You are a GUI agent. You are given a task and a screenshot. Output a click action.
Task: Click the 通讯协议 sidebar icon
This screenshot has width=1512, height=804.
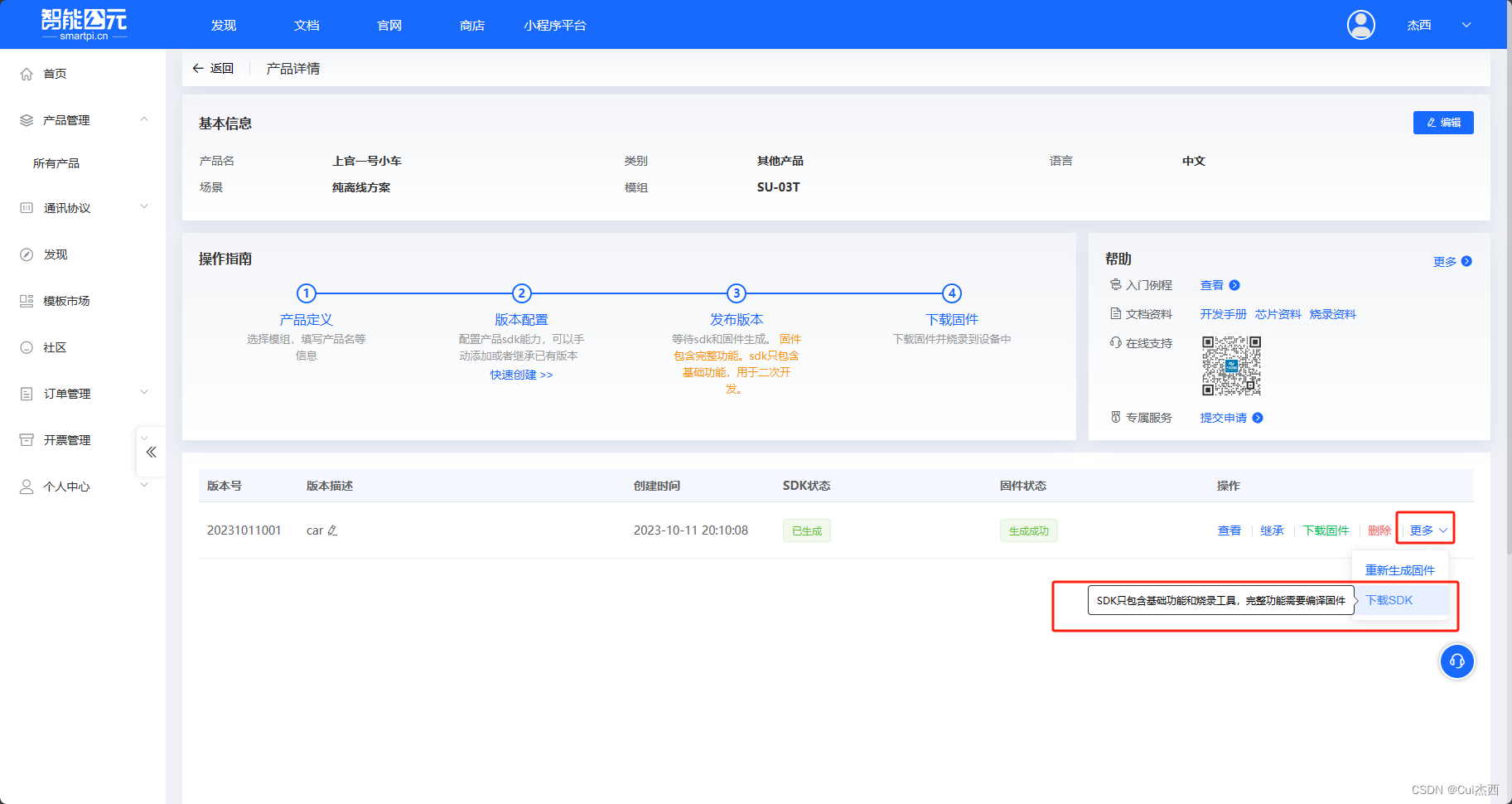(27, 208)
